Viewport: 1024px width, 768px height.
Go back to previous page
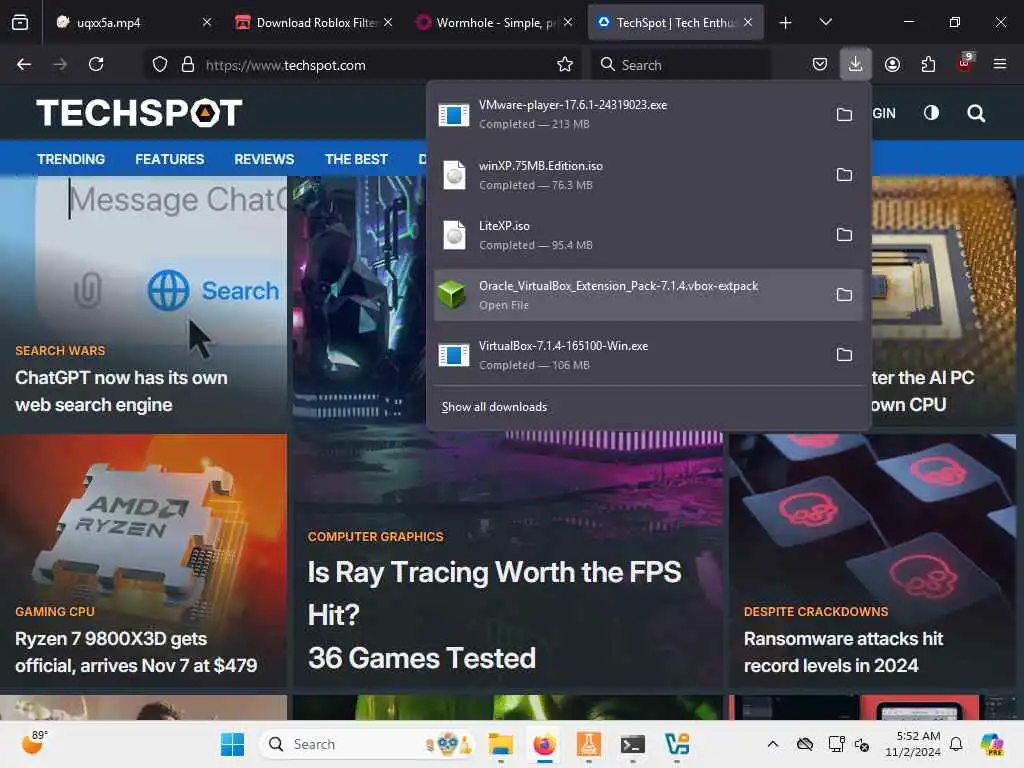tap(24, 64)
